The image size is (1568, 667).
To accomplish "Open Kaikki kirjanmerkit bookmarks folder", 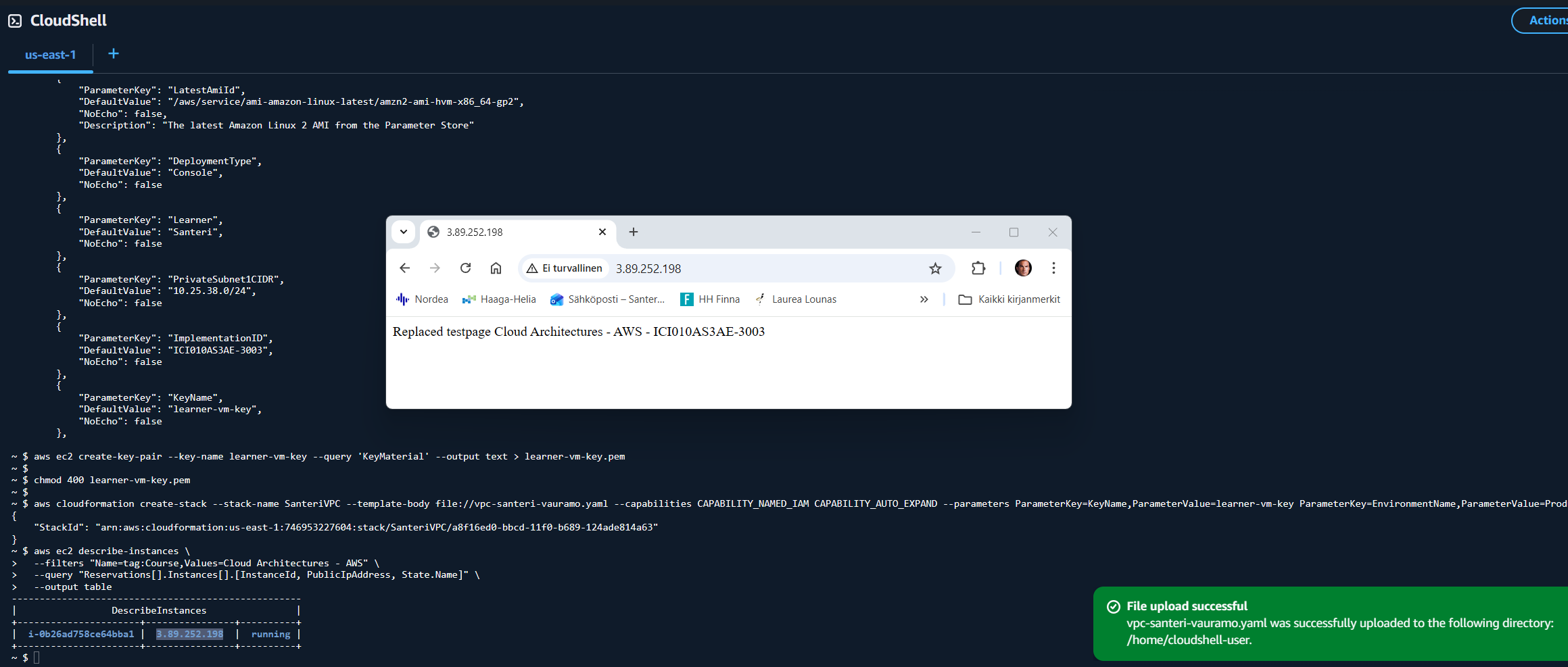I will [x=1009, y=299].
